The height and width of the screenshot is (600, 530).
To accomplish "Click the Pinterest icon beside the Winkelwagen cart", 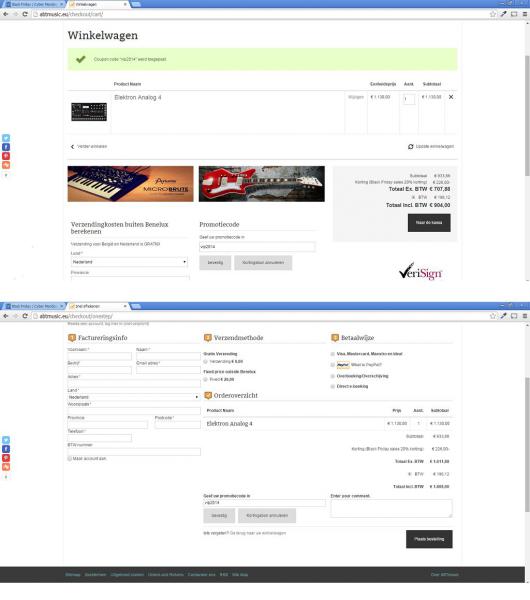I will click(6, 156).
